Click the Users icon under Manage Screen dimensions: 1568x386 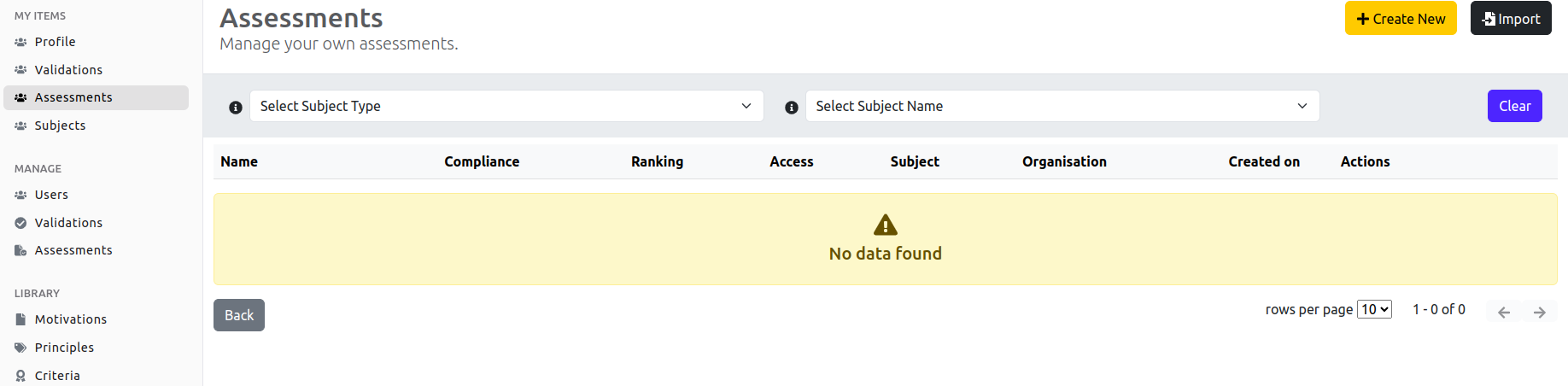tap(20, 195)
